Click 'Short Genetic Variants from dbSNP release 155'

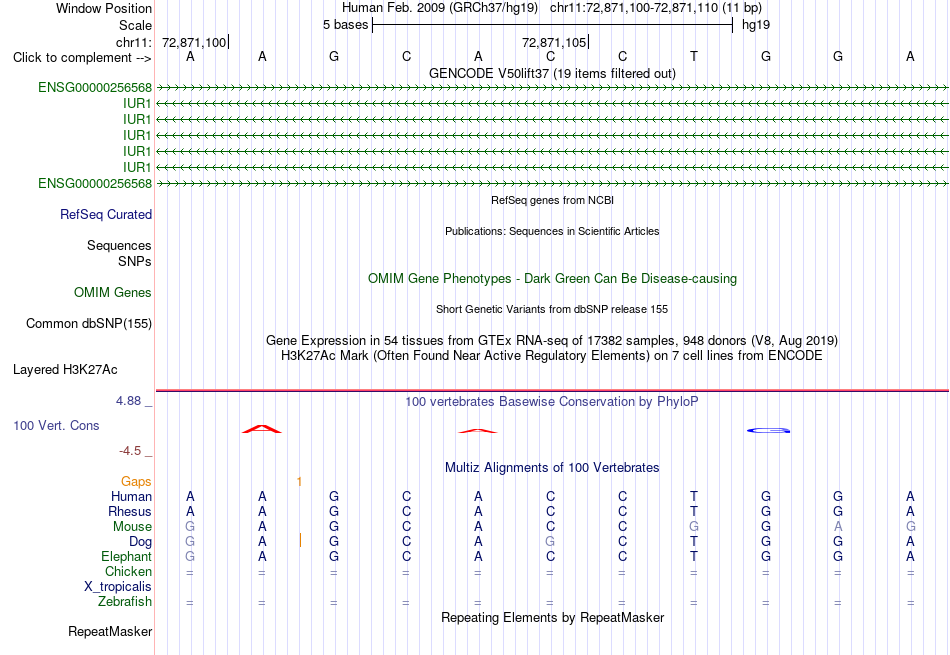[x=552, y=309]
